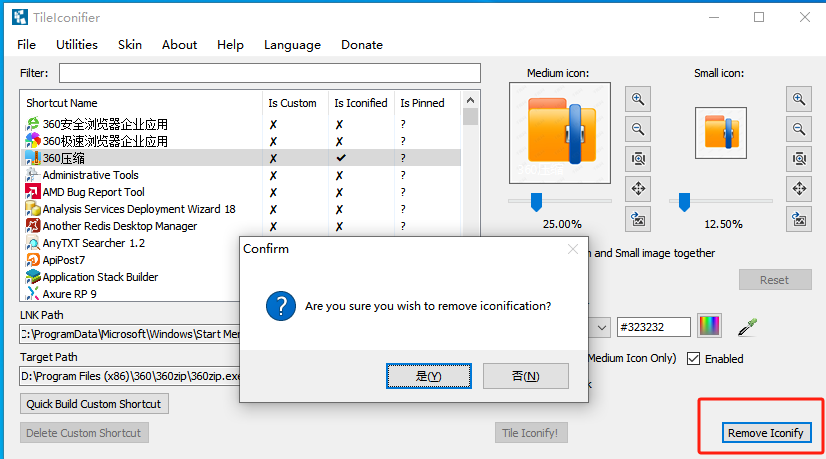Toggle the Enabled checkbox
Image resolution: width=826 pixels, height=459 pixels.
[x=694, y=359]
